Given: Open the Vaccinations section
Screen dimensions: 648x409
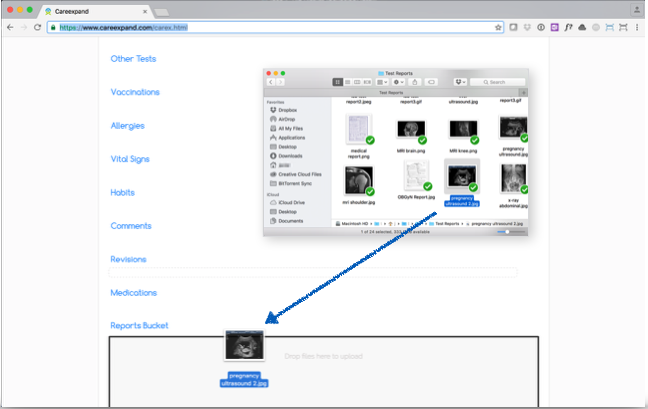Looking at the screenshot, I should (x=135, y=92).
